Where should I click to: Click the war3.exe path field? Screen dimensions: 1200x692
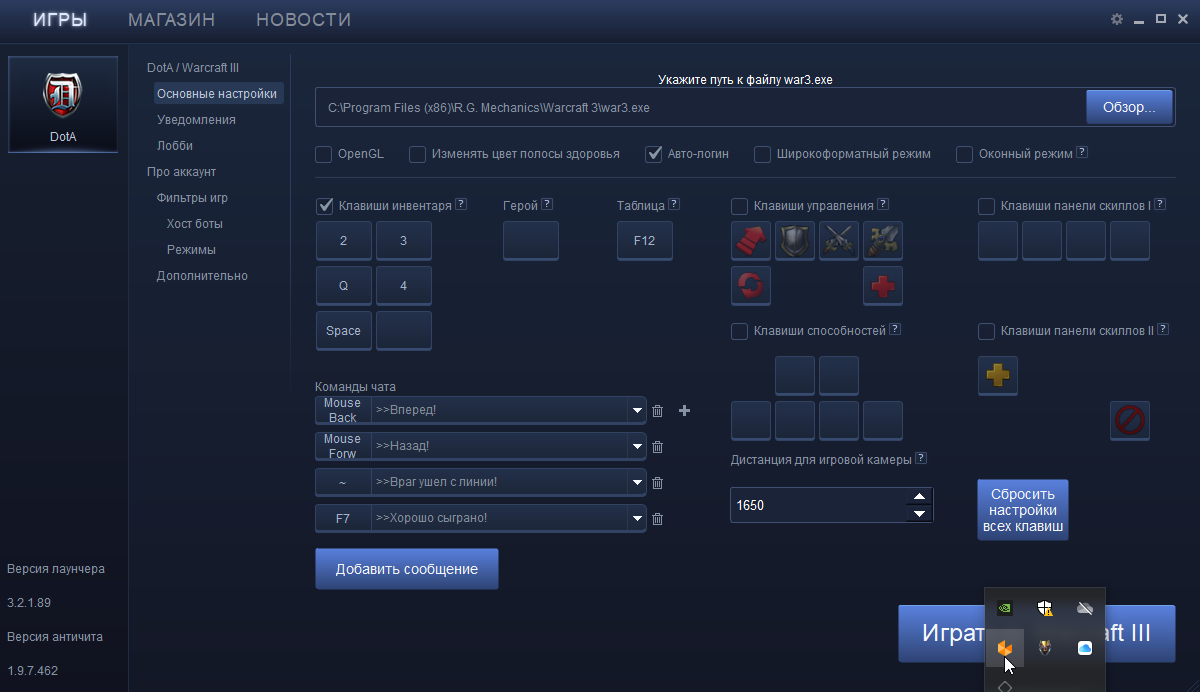click(x=701, y=108)
